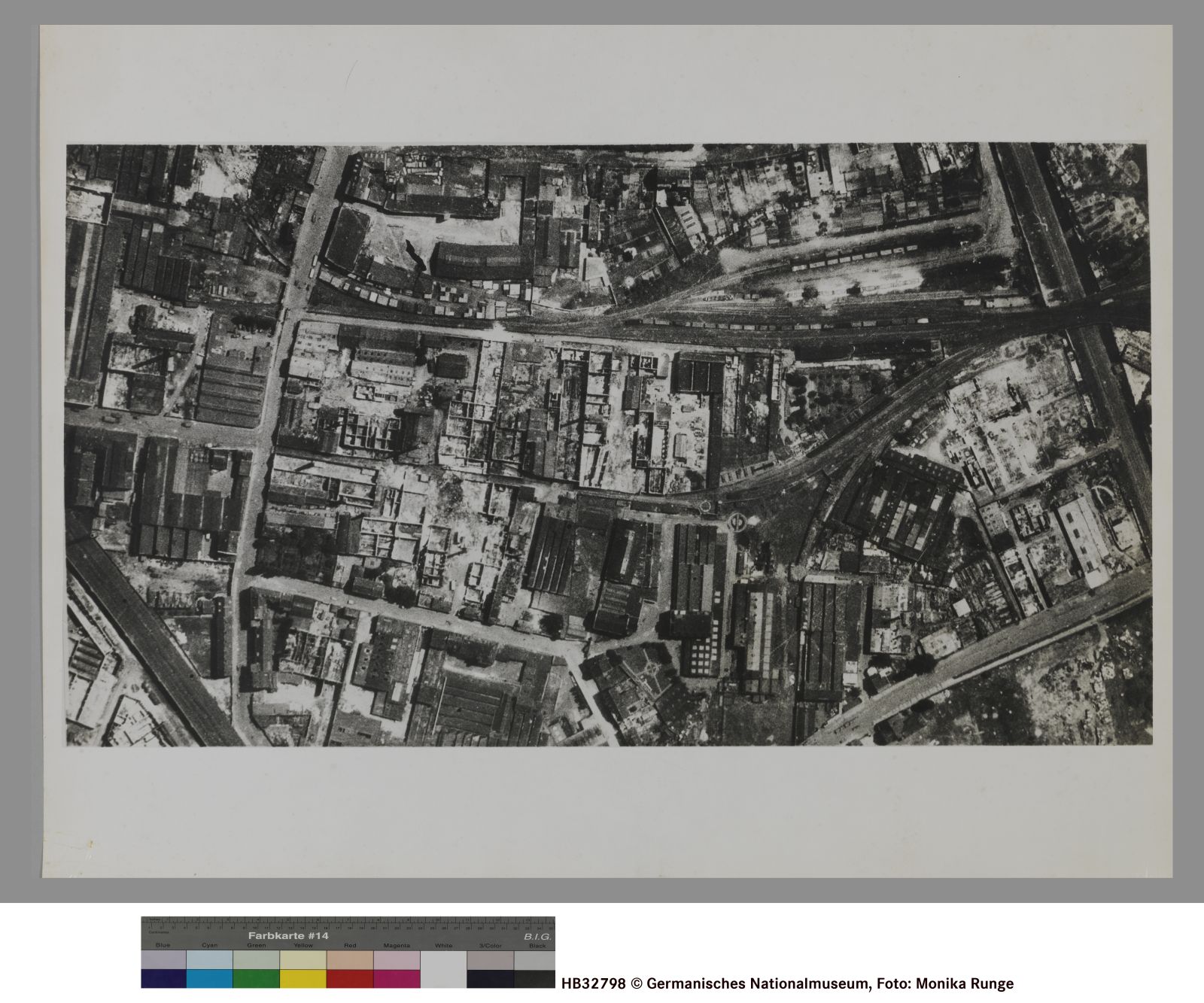Click the Germanisches Nationalmuseum copyright text
Viewport: 1204px width, 1003px height.
click(x=756, y=983)
